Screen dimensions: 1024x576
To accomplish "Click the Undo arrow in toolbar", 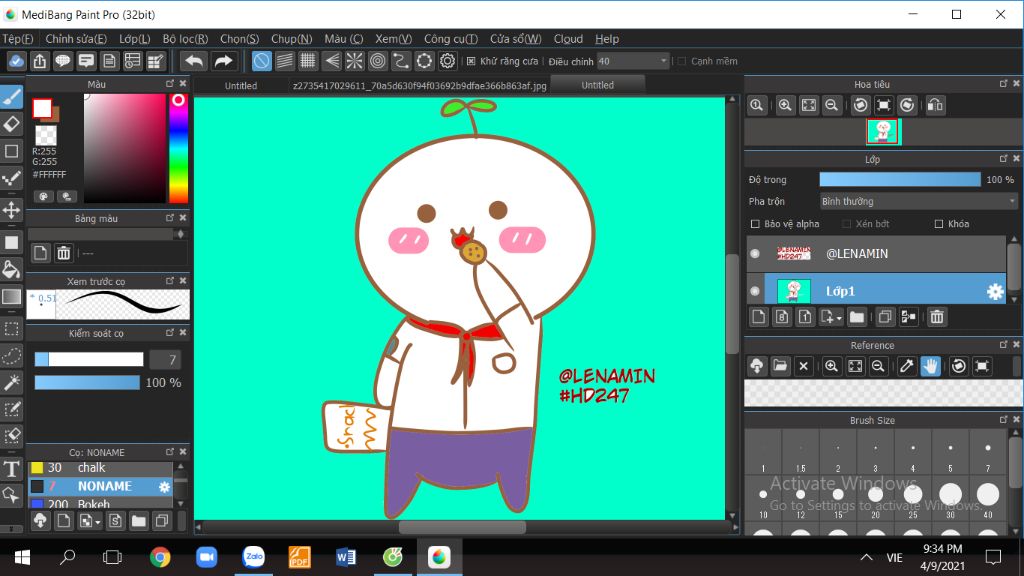I will [194, 61].
